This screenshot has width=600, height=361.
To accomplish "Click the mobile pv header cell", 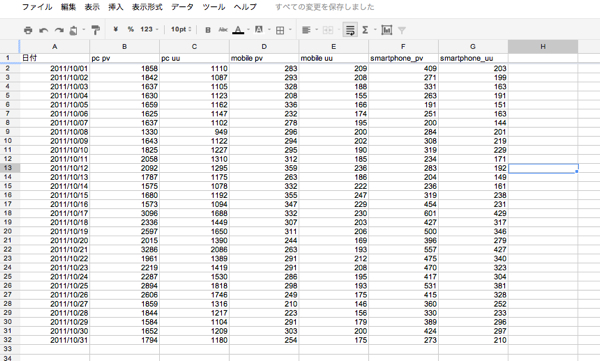I will pos(264,58).
